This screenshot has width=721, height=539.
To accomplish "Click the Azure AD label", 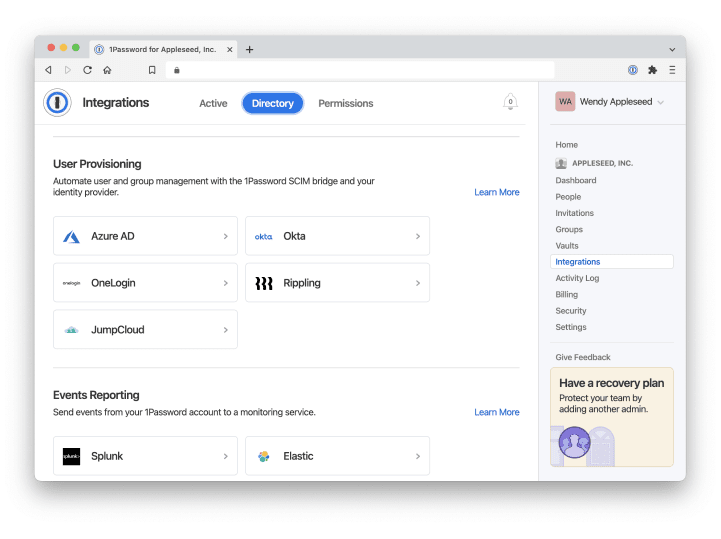I will pyautogui.click(x=113, y=236).
